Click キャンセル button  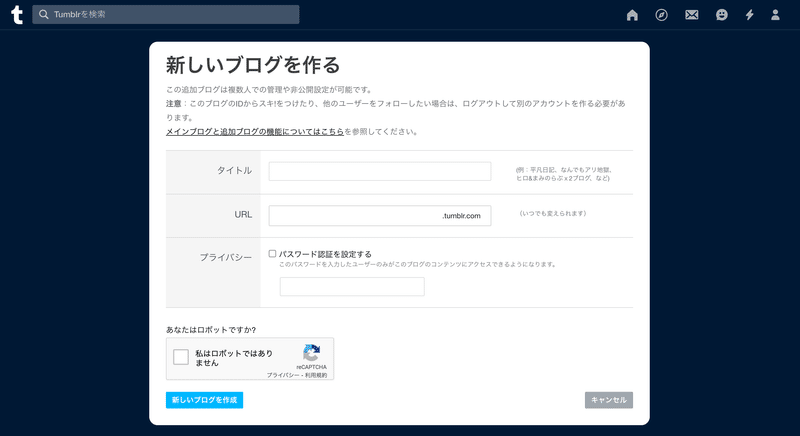[x=609, y=400]
